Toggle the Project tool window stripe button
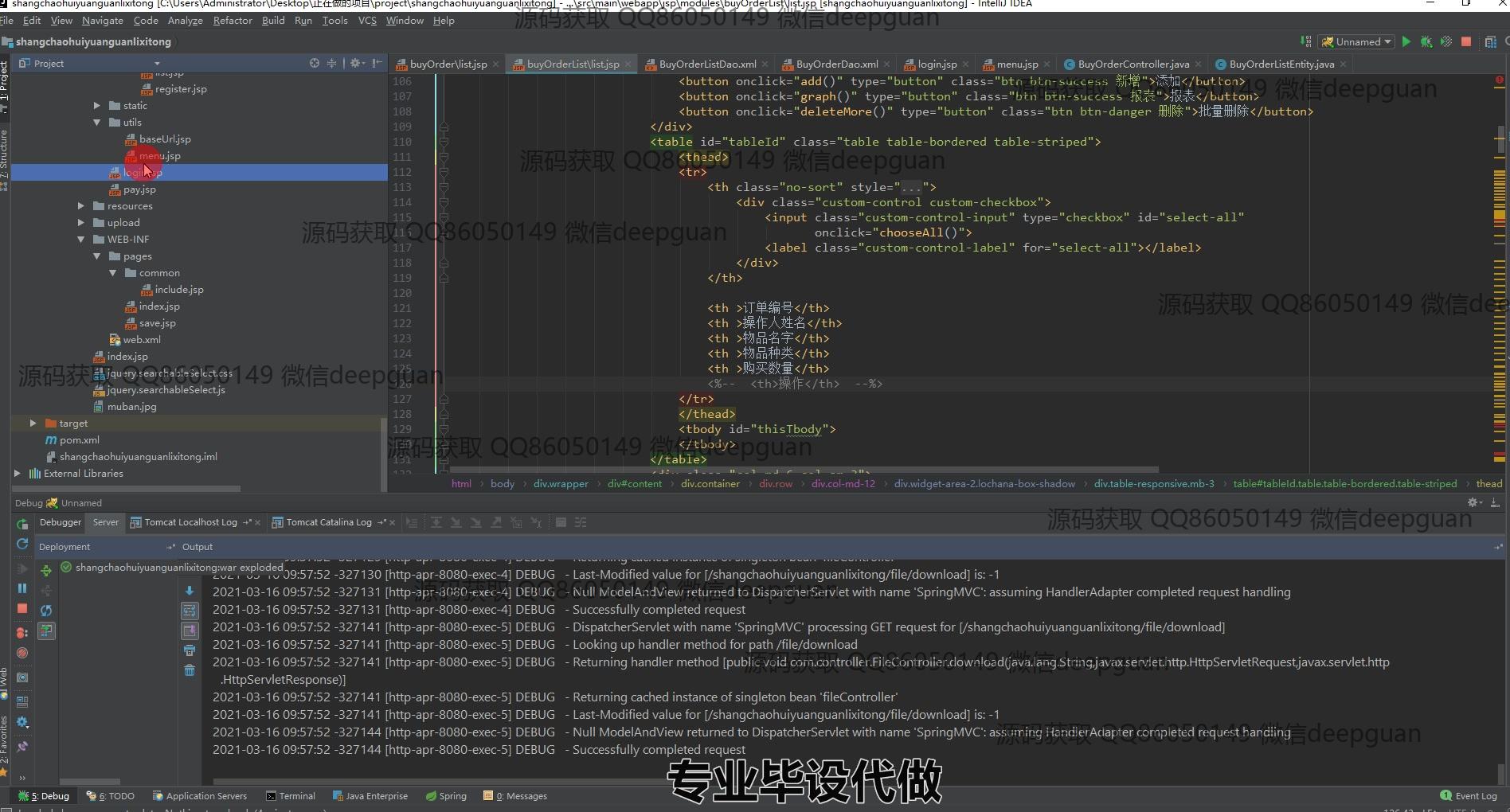Screen dimensions: 1510x812 (x=4, y=80)
